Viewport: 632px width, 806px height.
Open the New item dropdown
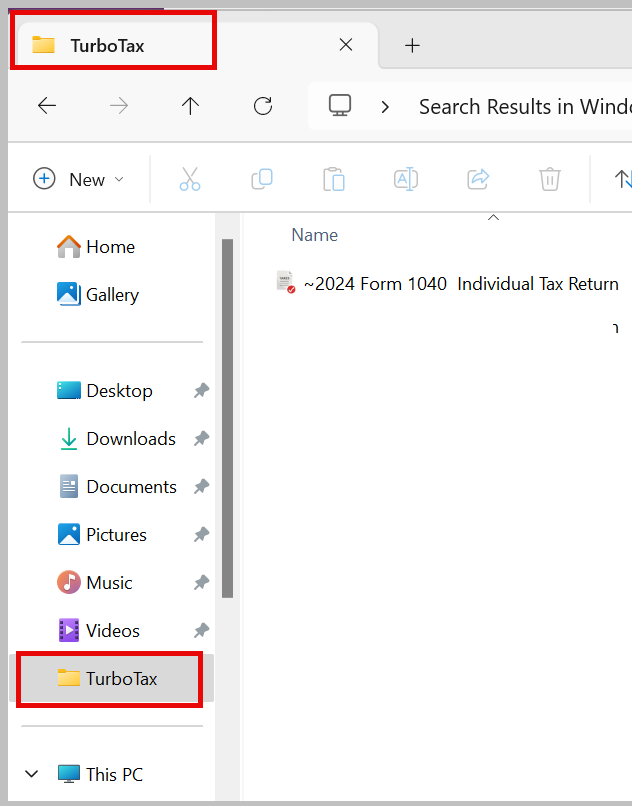point(79,179)
